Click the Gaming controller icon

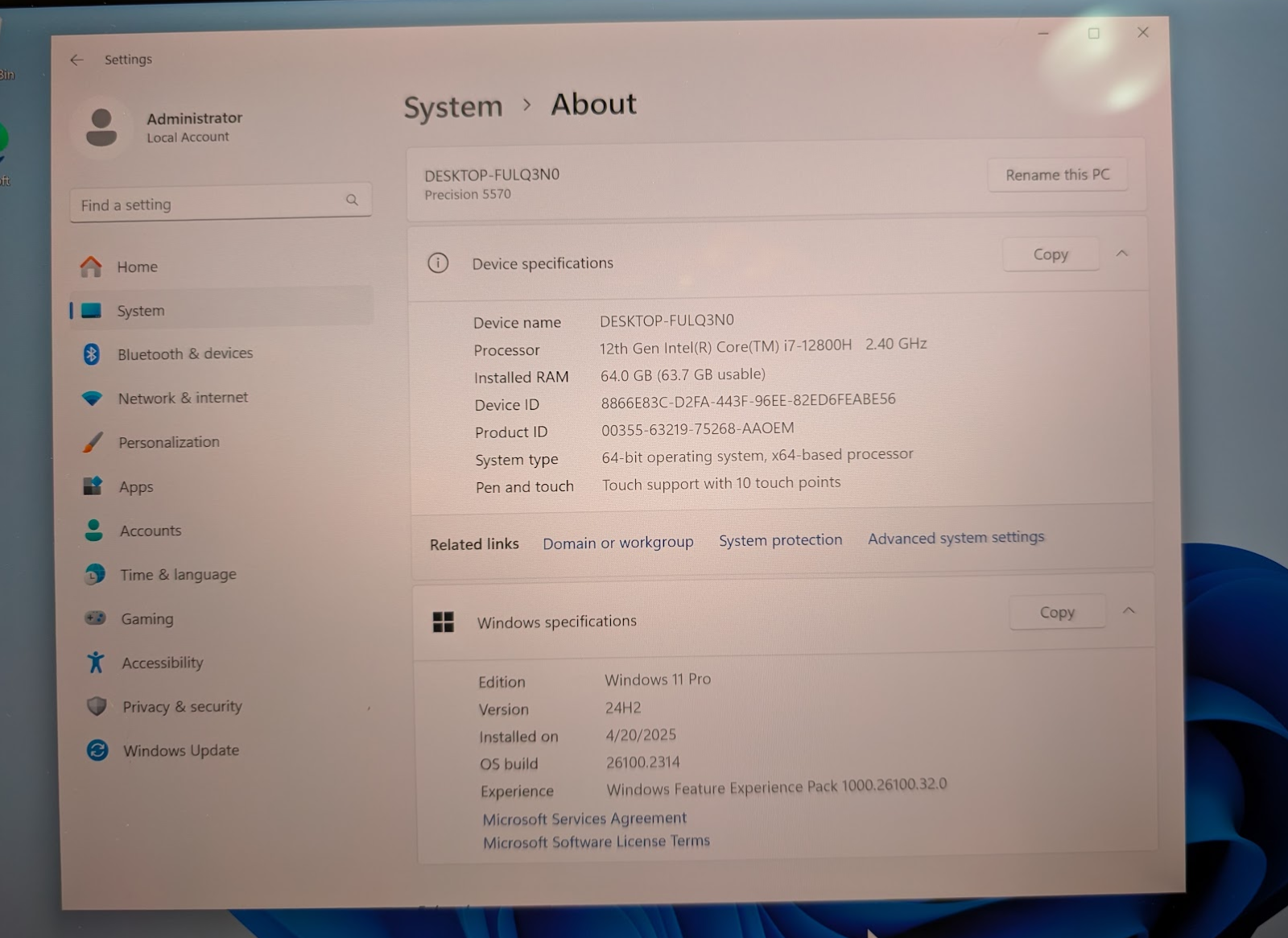point(95,618)
